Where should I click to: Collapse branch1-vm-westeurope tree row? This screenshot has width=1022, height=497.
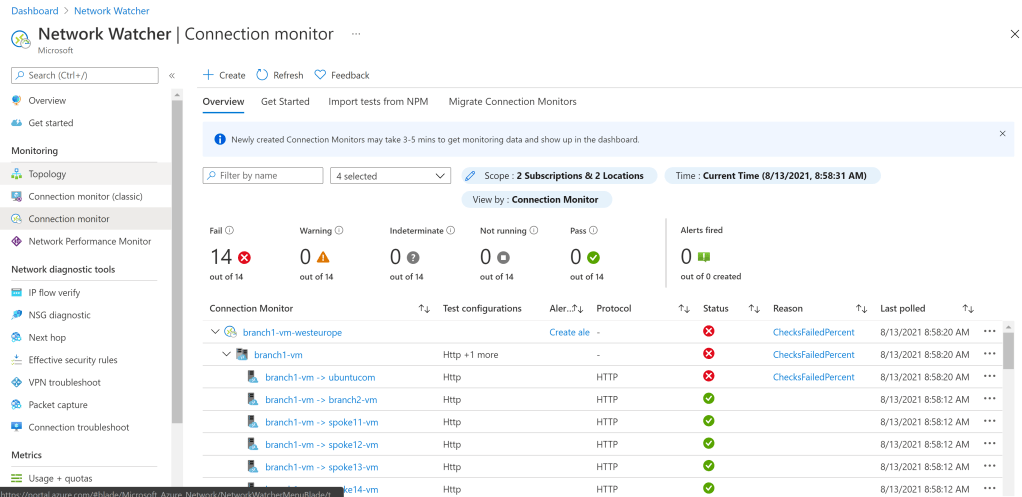(x=215, y=332)
